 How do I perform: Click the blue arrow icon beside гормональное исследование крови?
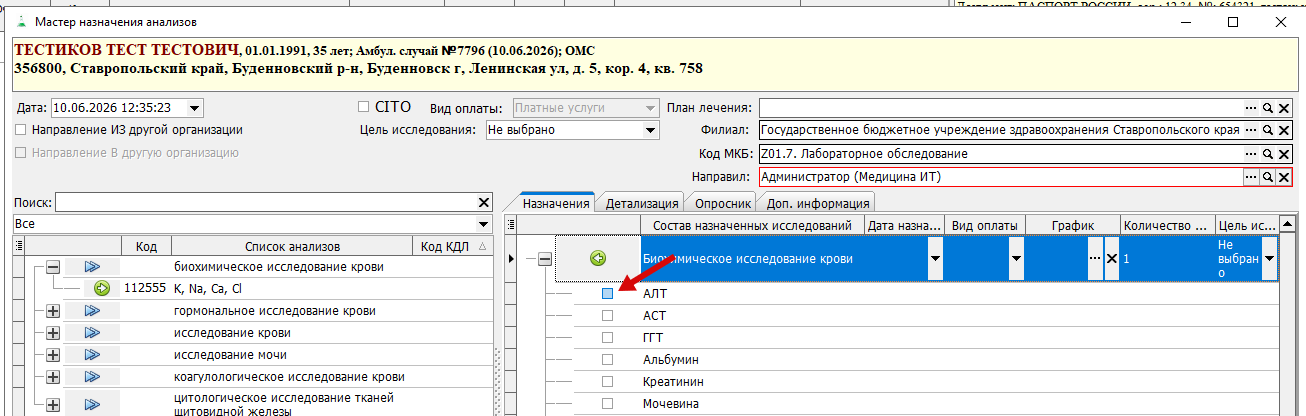(94, 311)
